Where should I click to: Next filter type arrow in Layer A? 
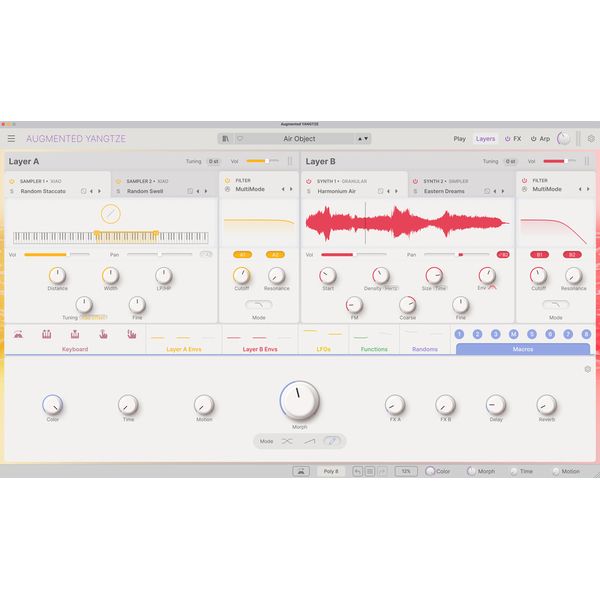[x=291, y=189]
